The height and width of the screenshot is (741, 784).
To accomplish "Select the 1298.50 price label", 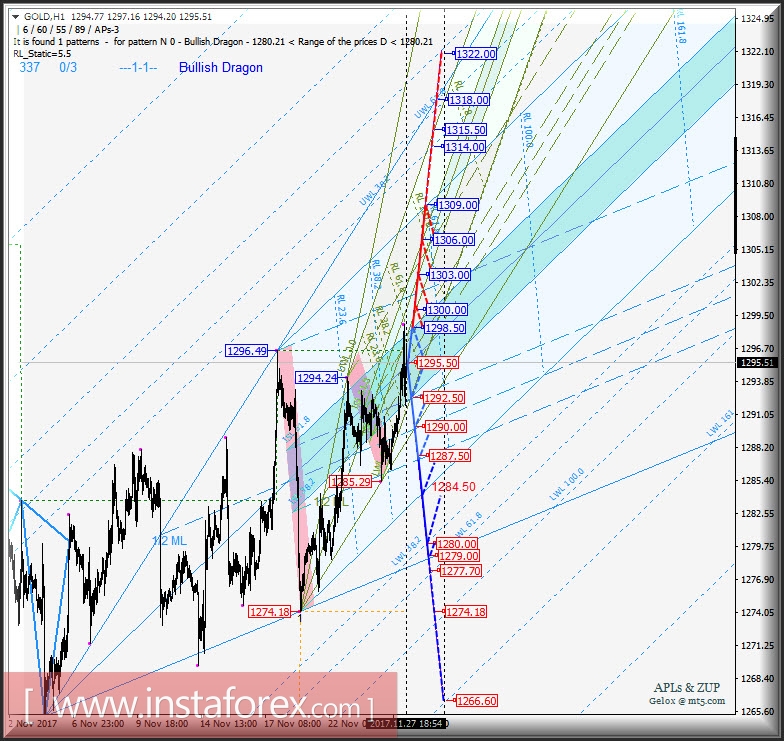I will [x=444, y=328].
